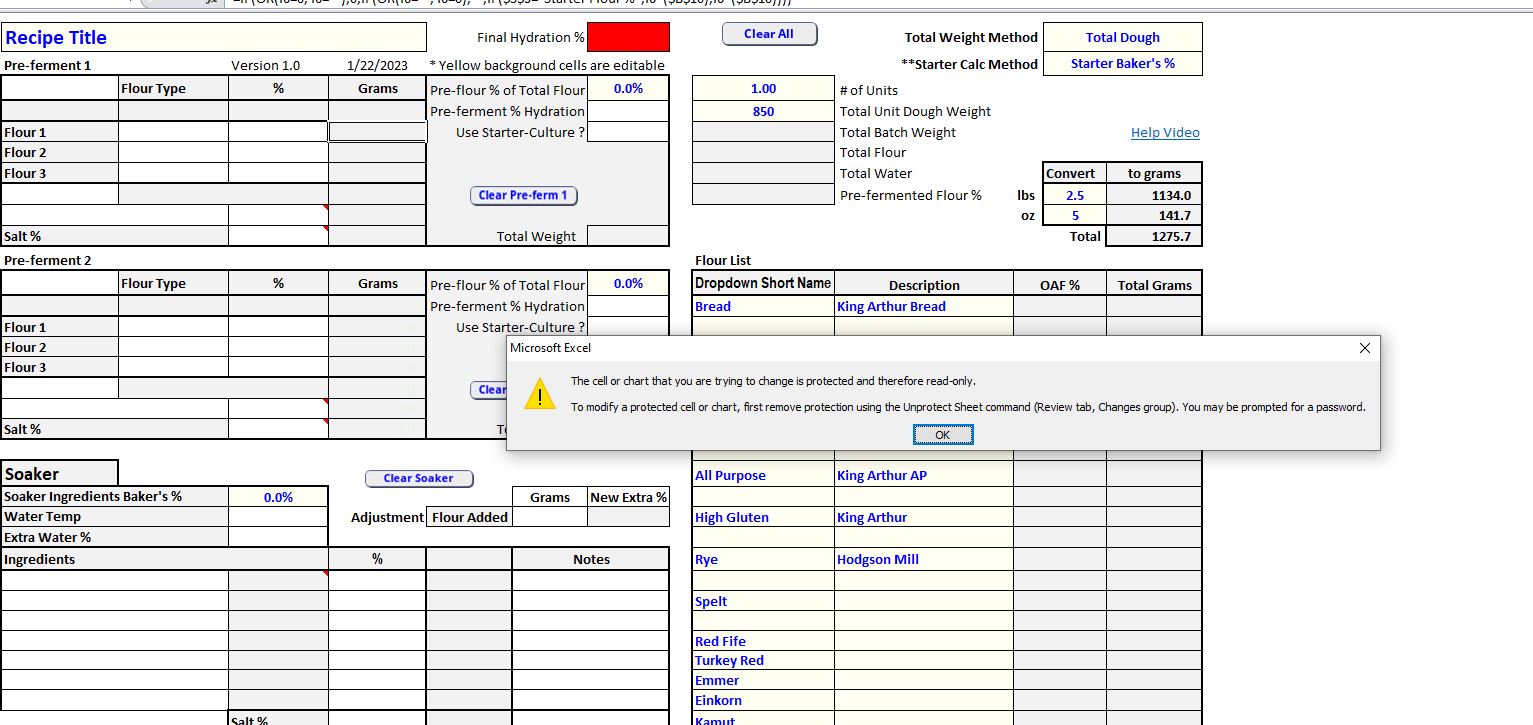The height and width of the screenshot is (725, 1533).
Task: Click the Soaker section heading
Action: click(x=60, y=474)
